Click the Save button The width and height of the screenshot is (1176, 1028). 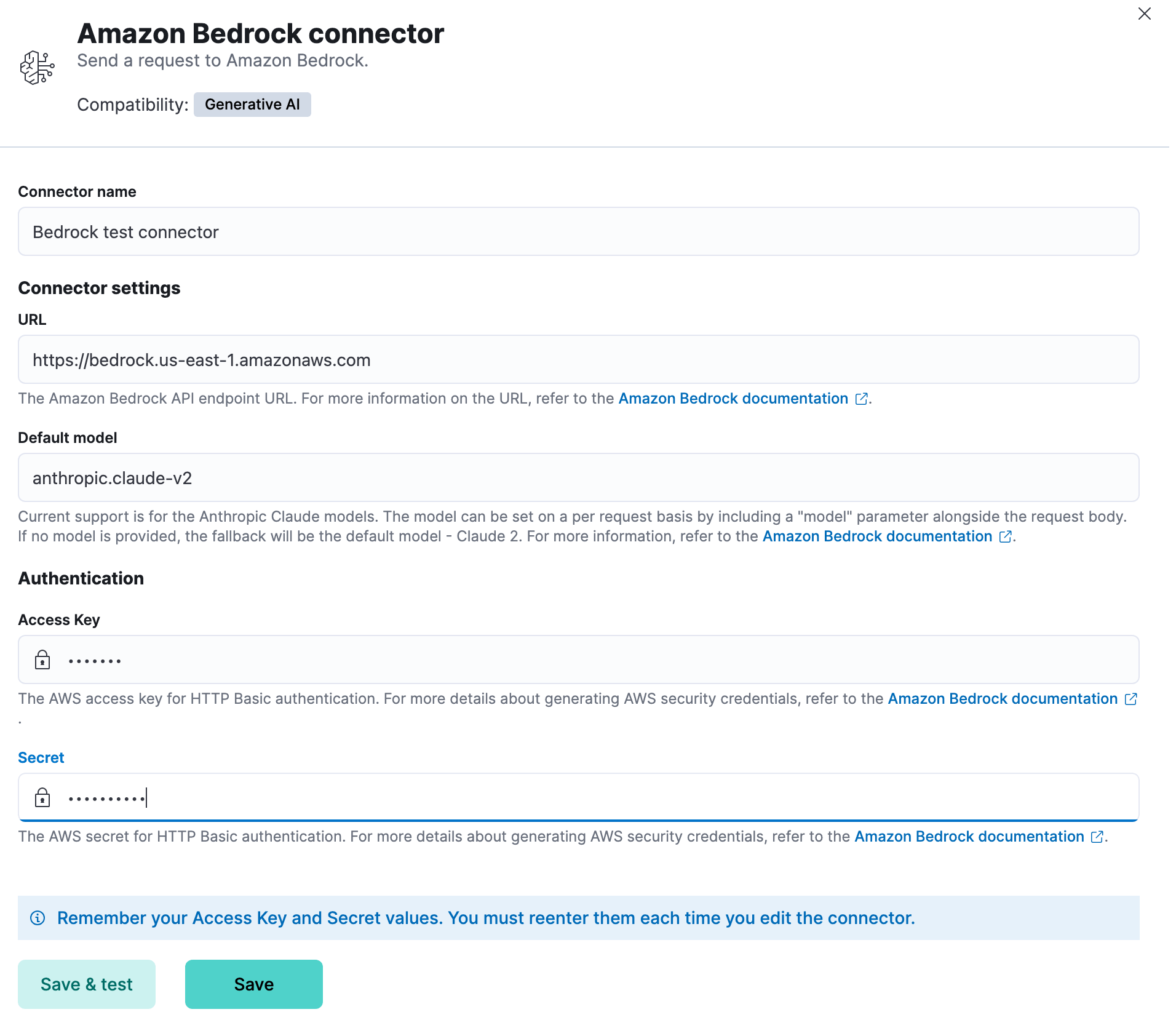coord(253,984)
